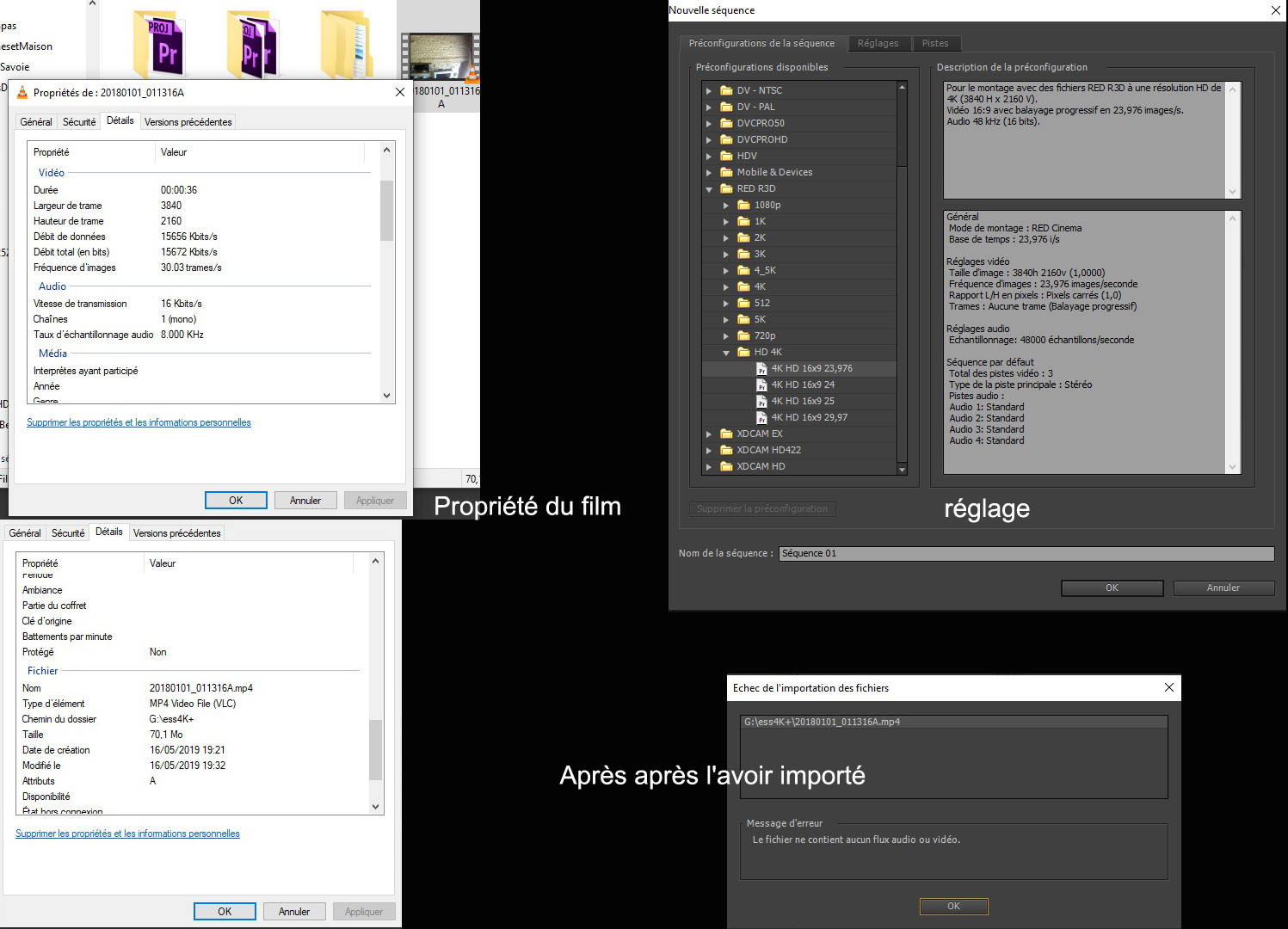Select DVCPRO50 folder icon
1288x929 pixels.
pyautogui.click(x=726, y=123)
